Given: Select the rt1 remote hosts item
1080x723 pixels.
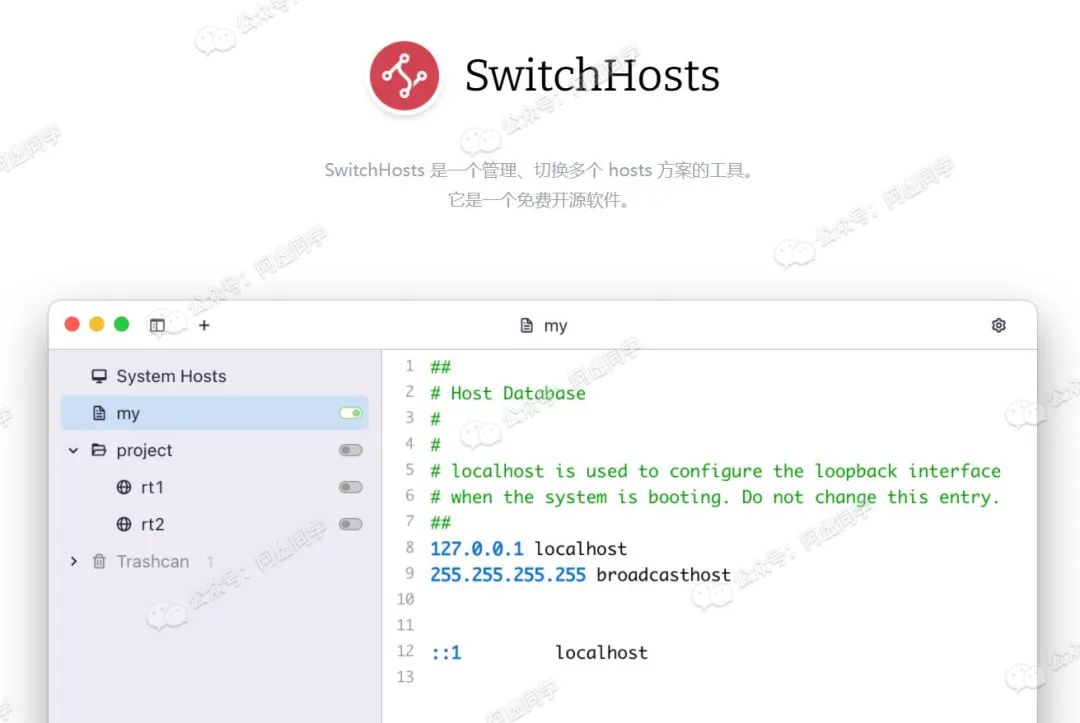Looking at the screenshot, I should click(152, 488).
